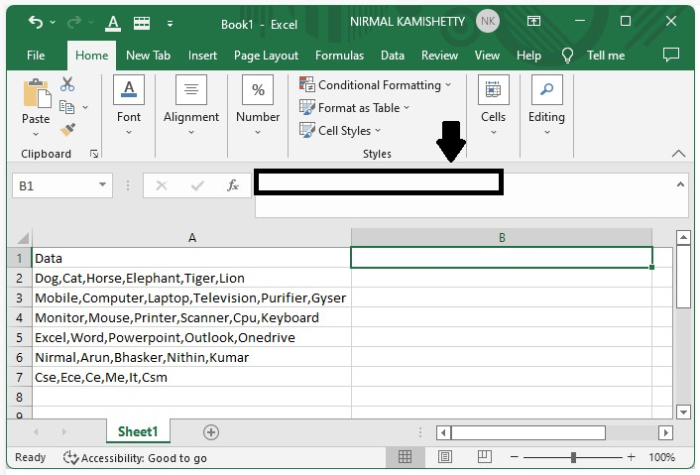The image size is (700, 475).
Task: Expand the Font group button
Action: tap(129, 106)
